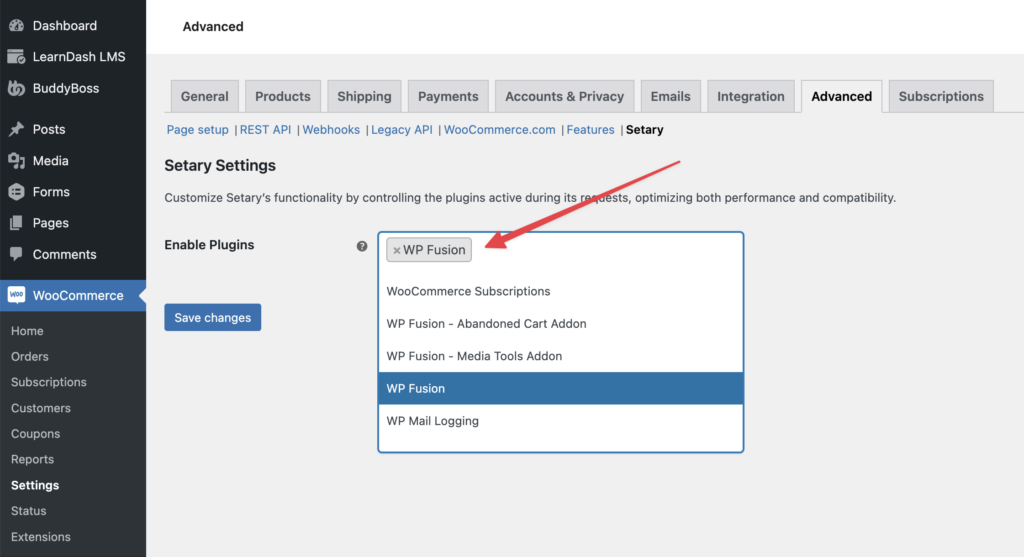Click the Save changes button
The height and width of the screenshot is (557, 1024).
point(213,317)
